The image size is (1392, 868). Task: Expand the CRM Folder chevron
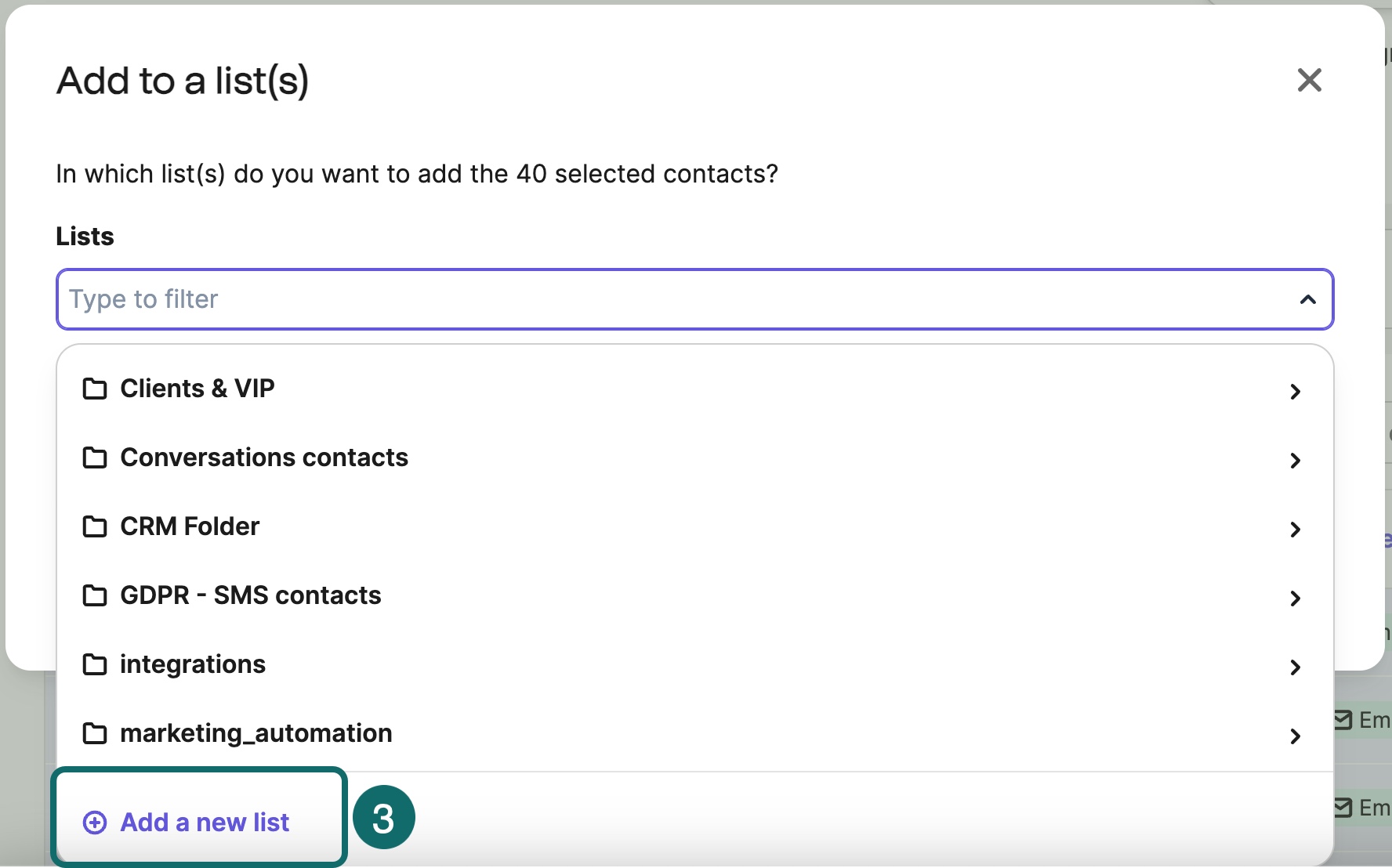(x=1295, y=530)
